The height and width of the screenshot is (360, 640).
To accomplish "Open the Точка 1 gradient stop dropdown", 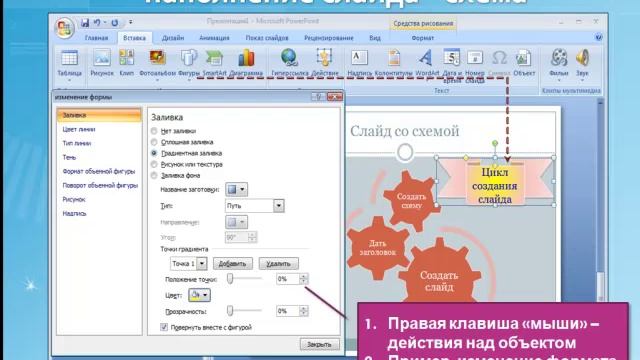I will (202, 264).
